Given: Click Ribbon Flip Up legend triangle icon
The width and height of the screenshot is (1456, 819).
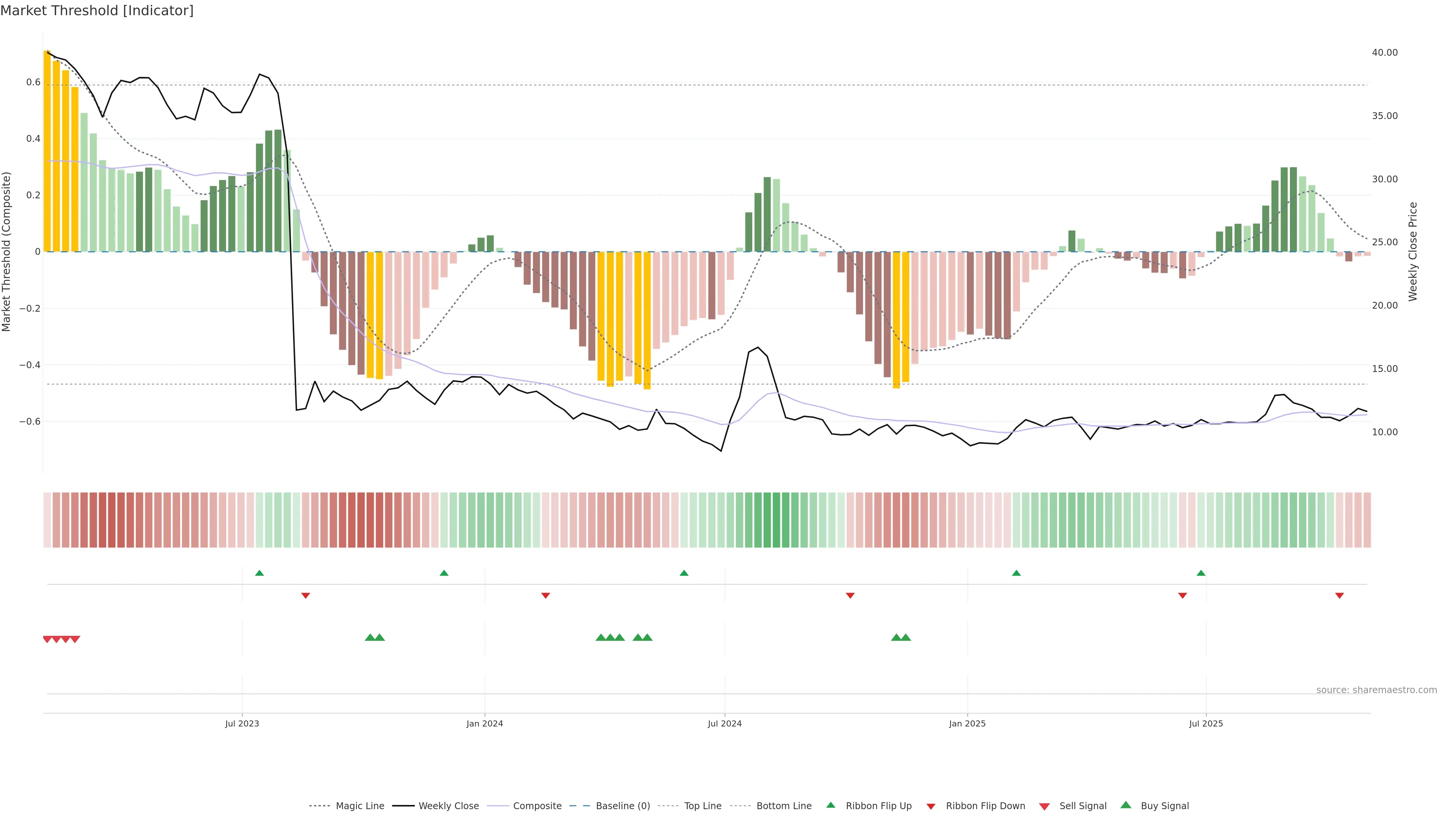Looking at the screenshot, I should pos(830,805).
